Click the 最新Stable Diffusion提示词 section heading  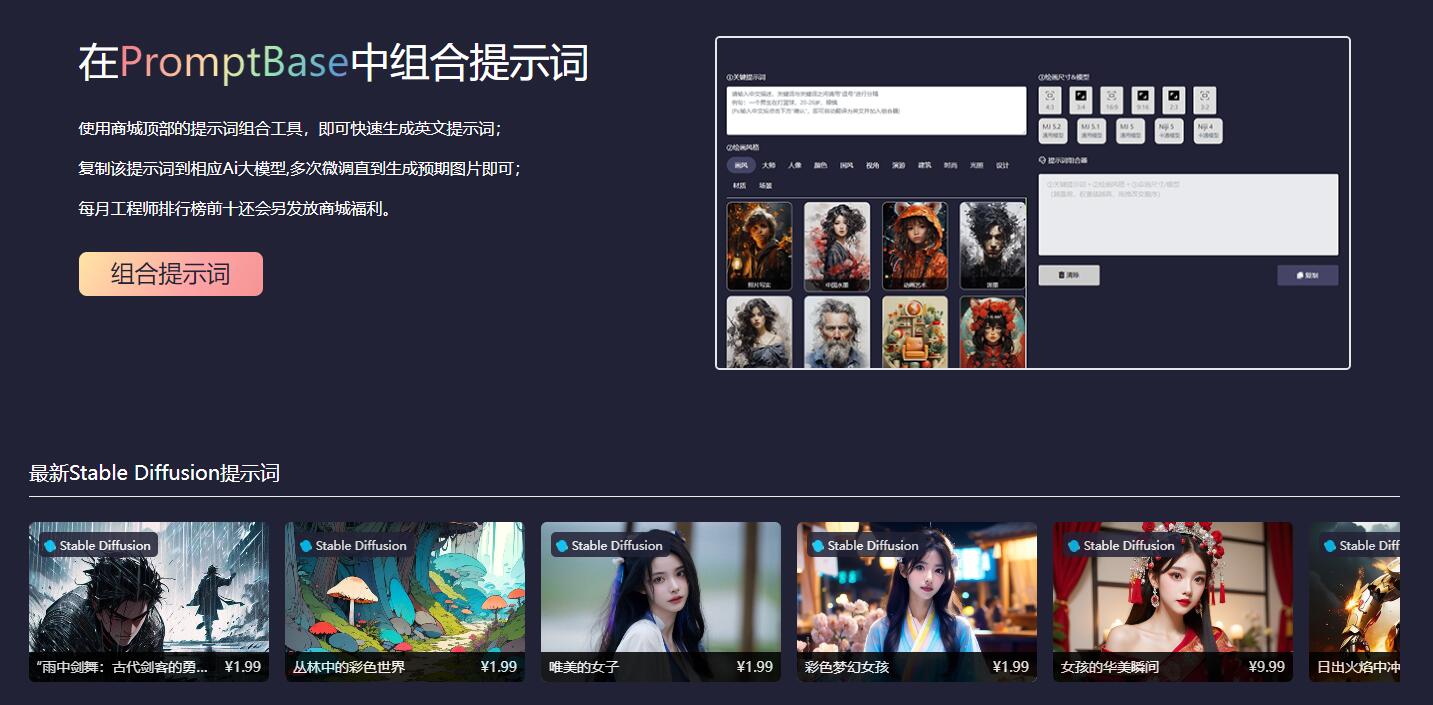coord(155,473)
